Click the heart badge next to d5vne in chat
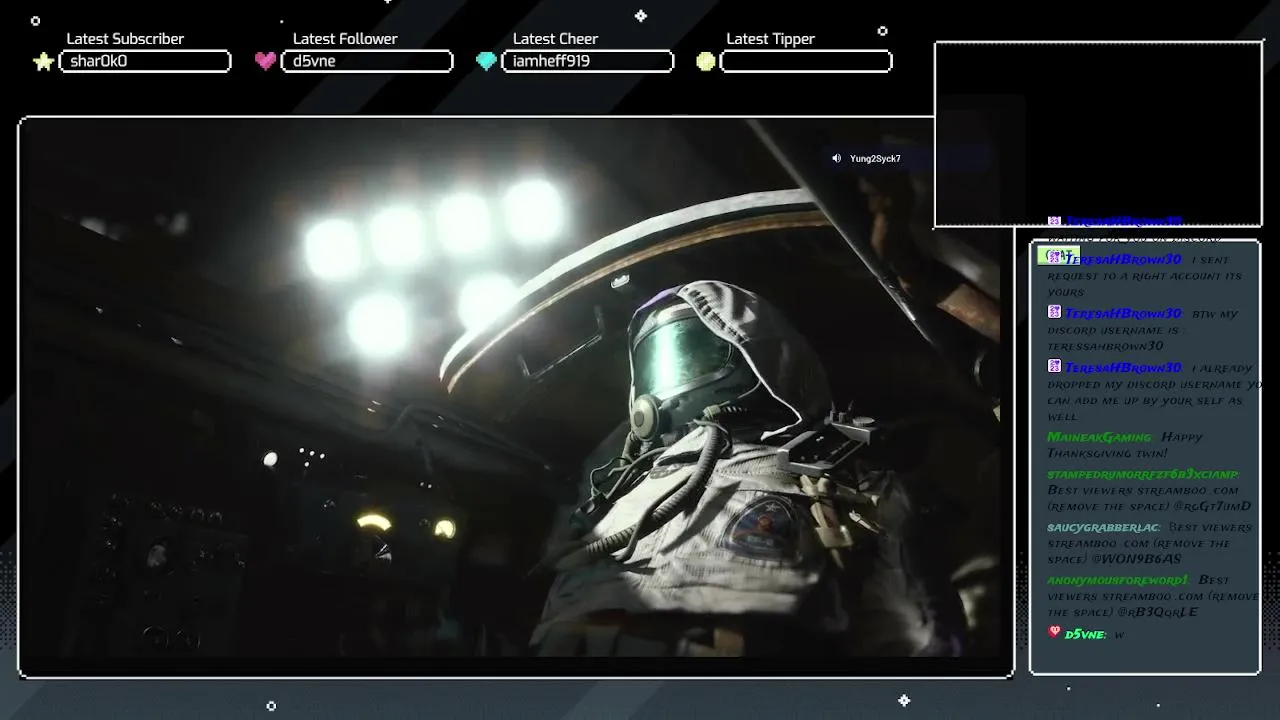This screenshot has width=1280, height=720. [x=1054, y=632]
